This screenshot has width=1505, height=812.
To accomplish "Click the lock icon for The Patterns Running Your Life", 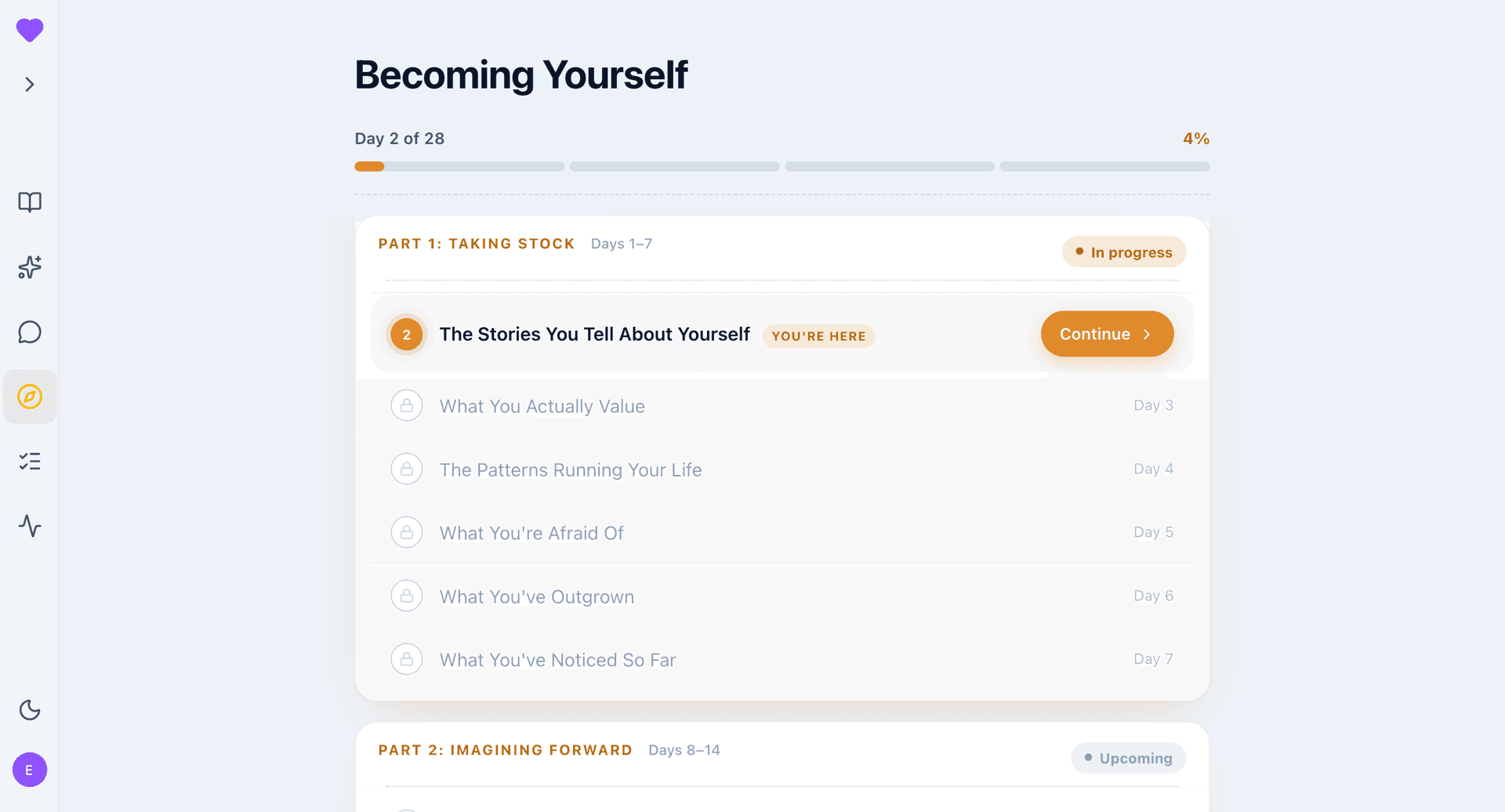I will pyautogui.click(x=407, y=469).
